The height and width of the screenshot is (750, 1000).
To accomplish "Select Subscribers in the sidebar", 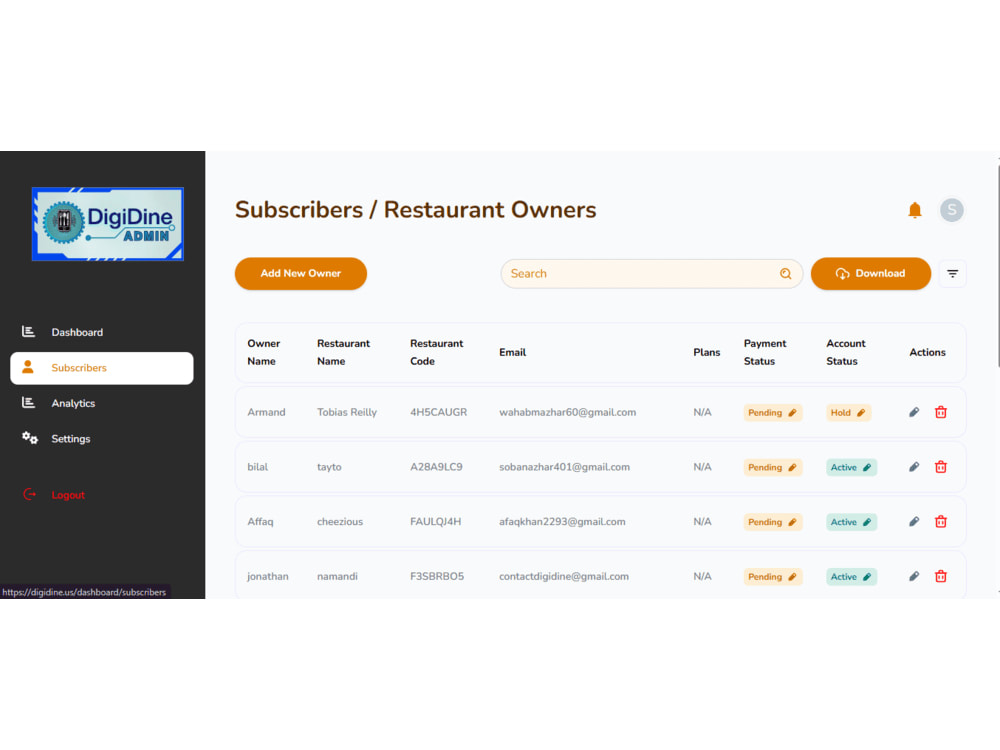I will (102, 368).
